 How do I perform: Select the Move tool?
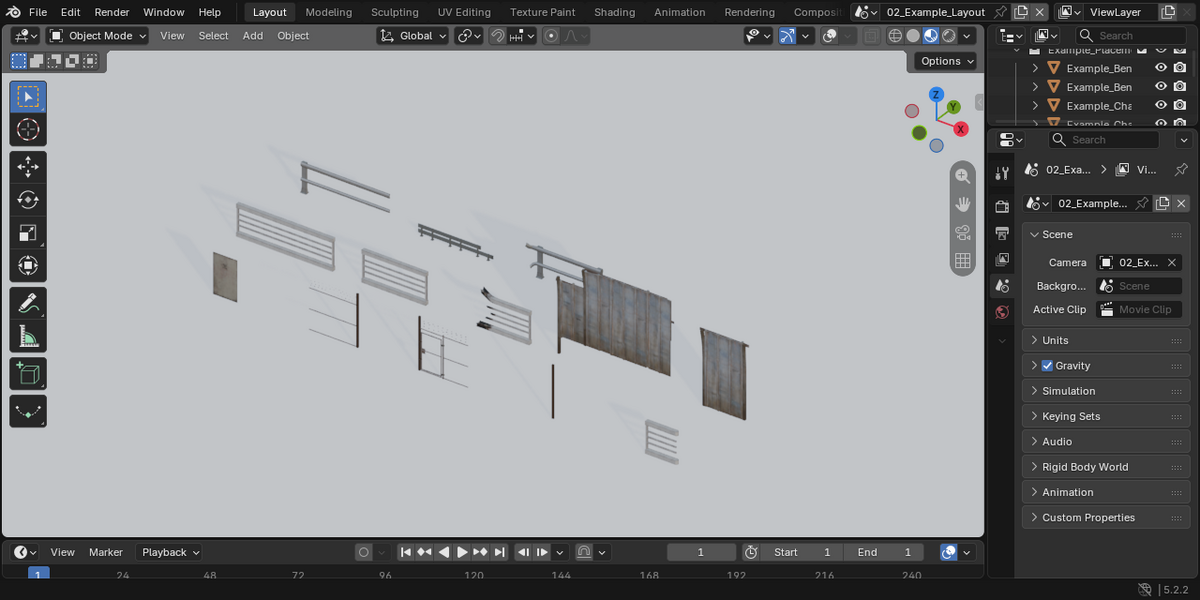[x=28, y=167]
